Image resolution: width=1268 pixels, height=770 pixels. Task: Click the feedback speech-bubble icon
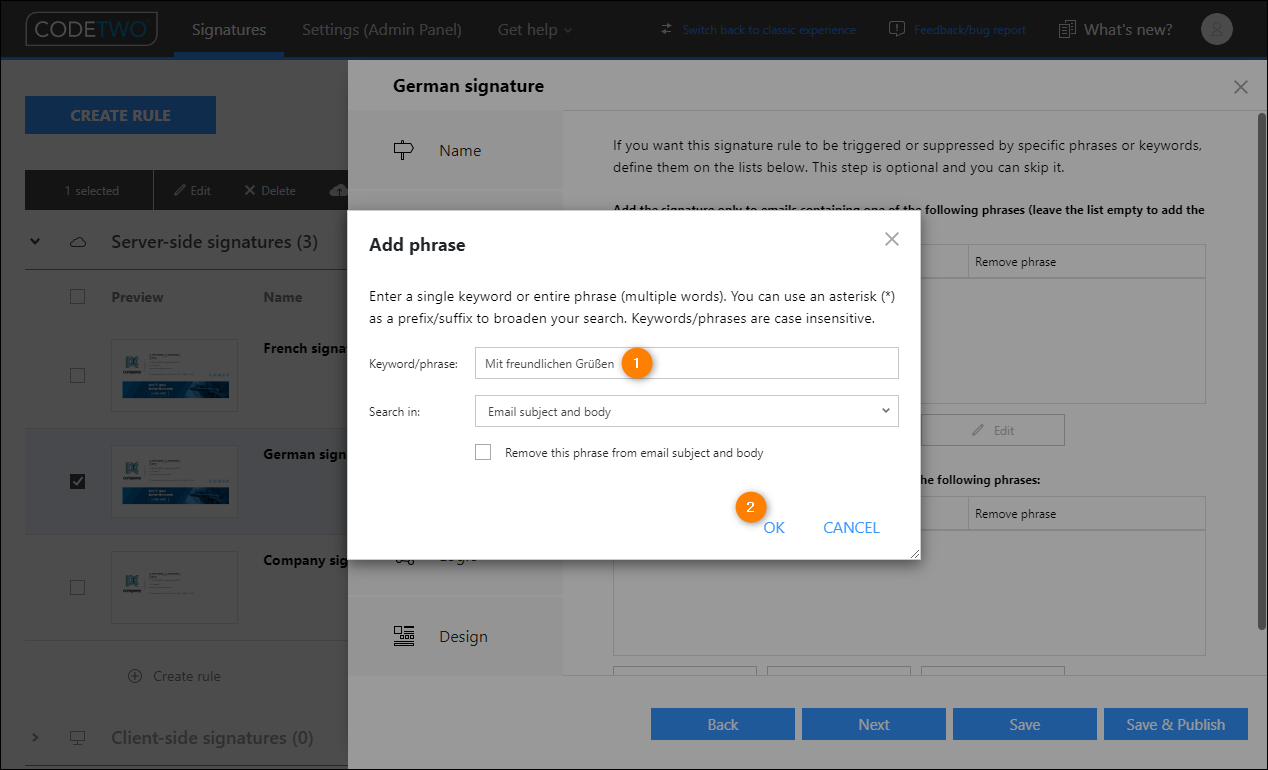point(897,30)
